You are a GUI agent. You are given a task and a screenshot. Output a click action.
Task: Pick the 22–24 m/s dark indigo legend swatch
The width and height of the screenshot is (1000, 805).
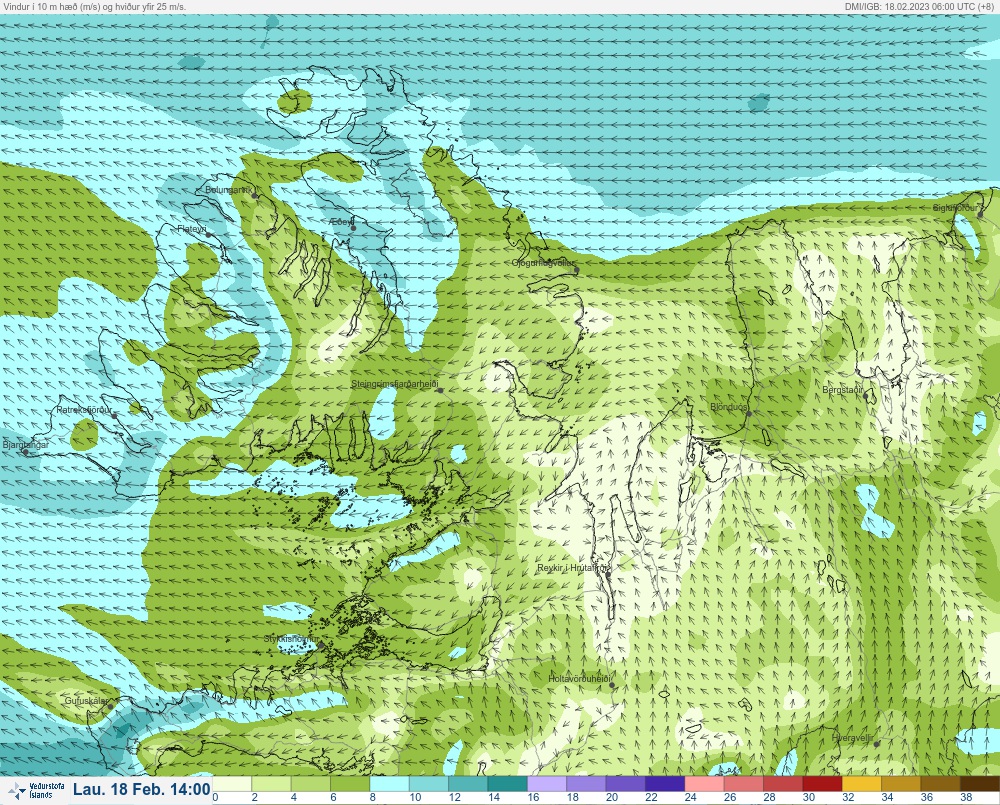coord(666,784)
